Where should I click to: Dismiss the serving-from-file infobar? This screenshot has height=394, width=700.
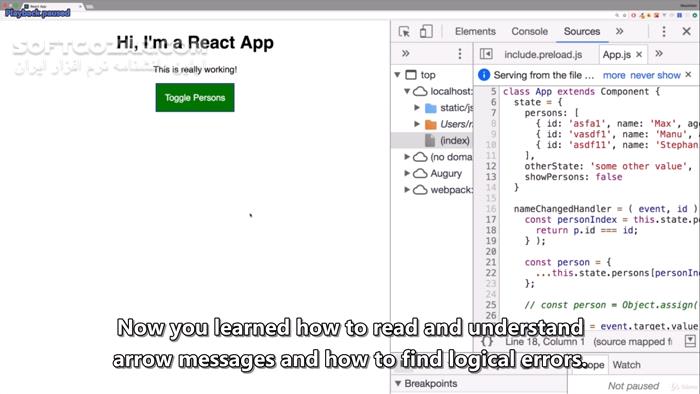pos(688,75)
